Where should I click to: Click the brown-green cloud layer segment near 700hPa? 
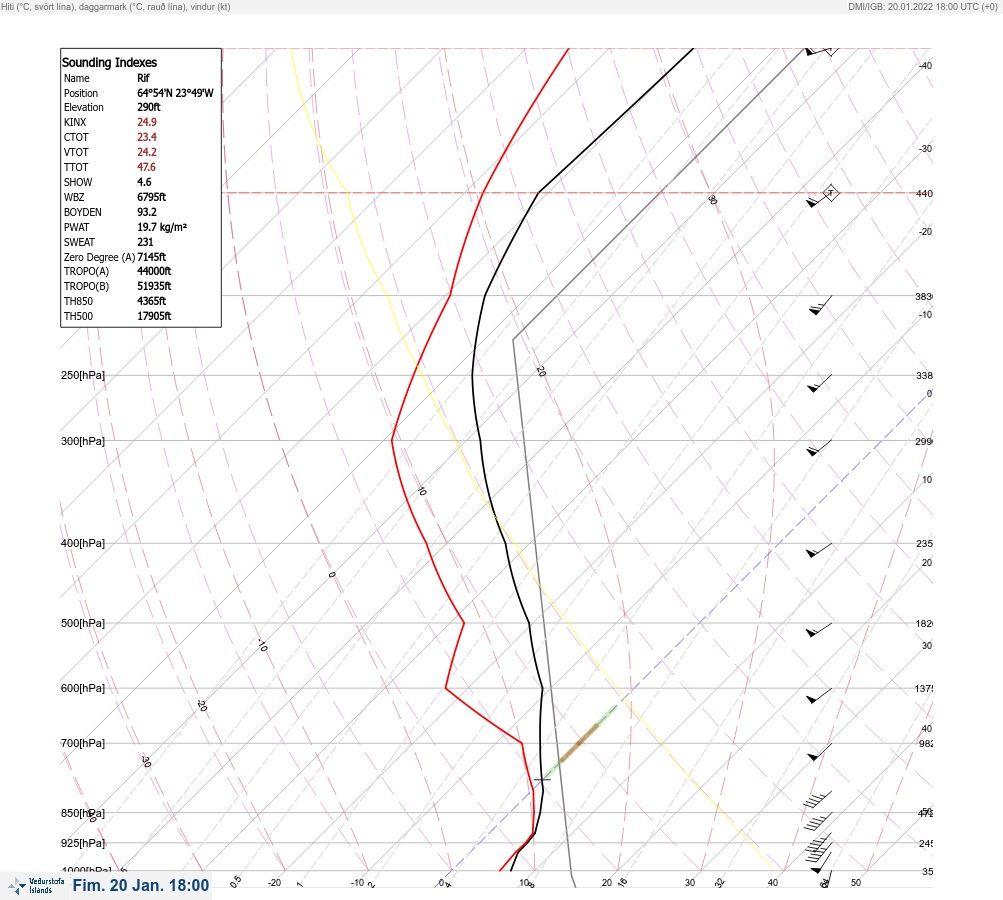coord(580,742)
